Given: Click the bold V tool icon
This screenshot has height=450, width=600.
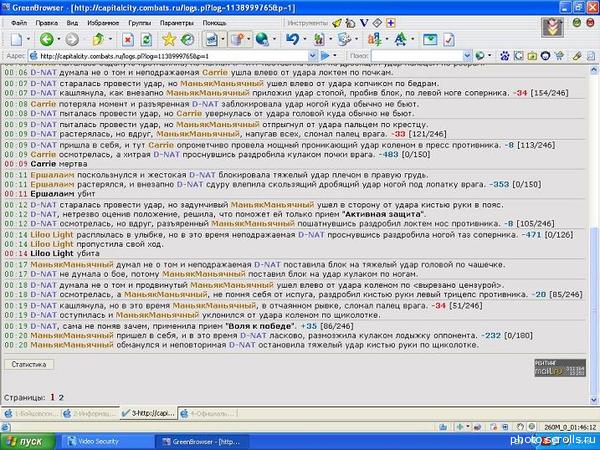Looking at the screenshot, I should click(364, 23).
